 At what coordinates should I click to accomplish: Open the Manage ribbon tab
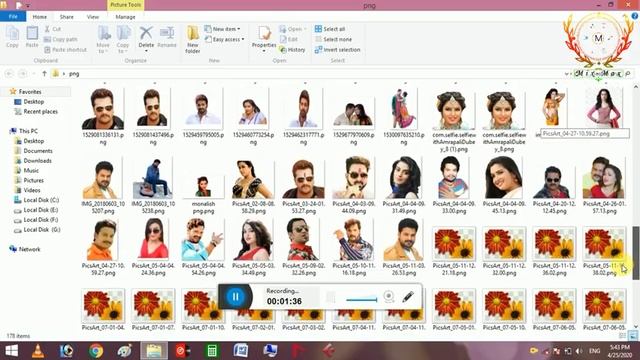coord(125,17)
